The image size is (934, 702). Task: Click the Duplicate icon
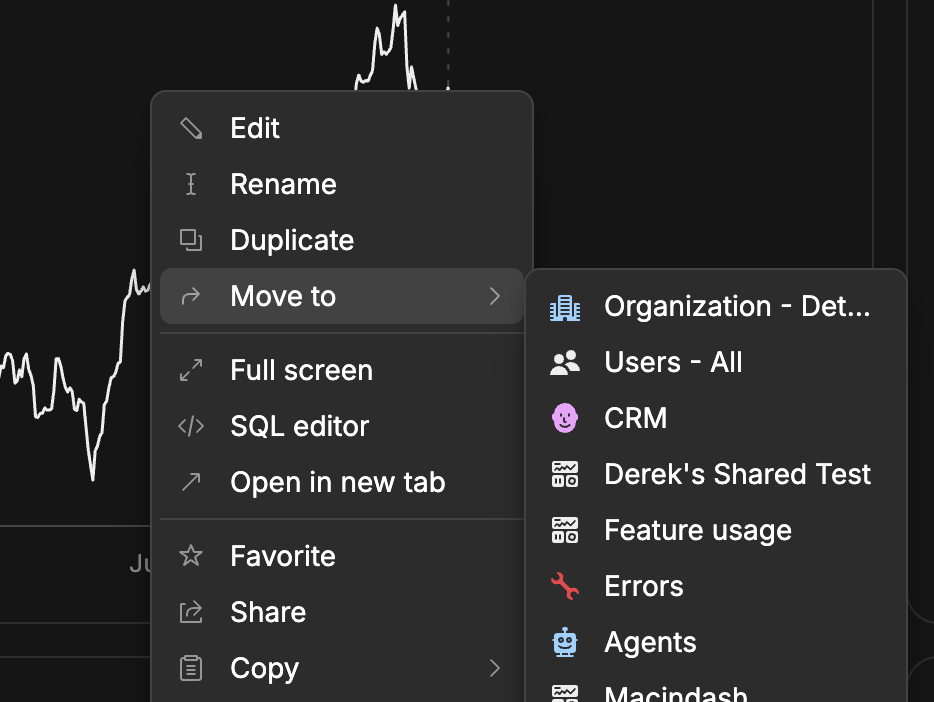[x=191, y=240]
